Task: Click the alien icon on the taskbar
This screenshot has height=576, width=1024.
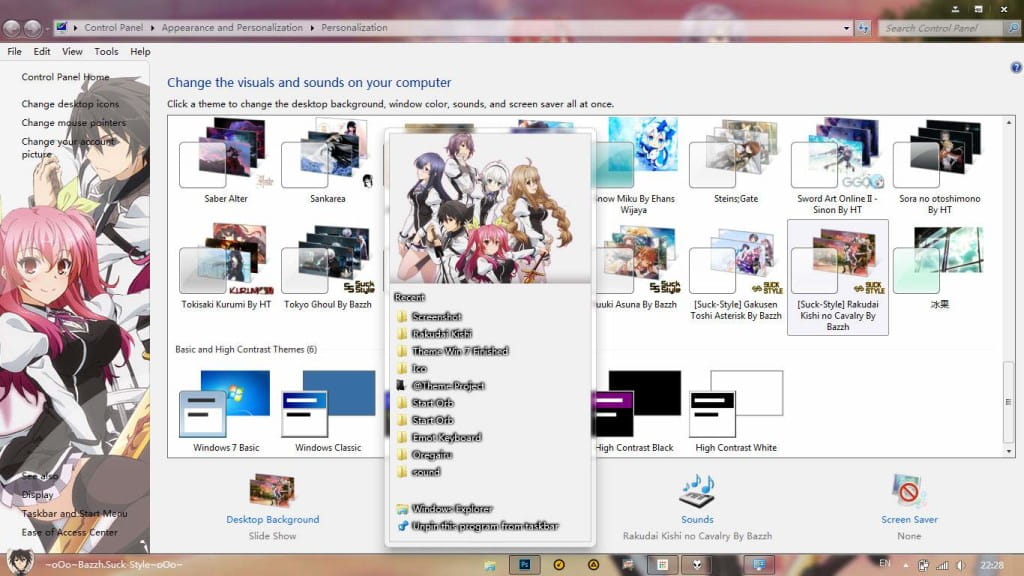Action: click(x=696, y=565)
